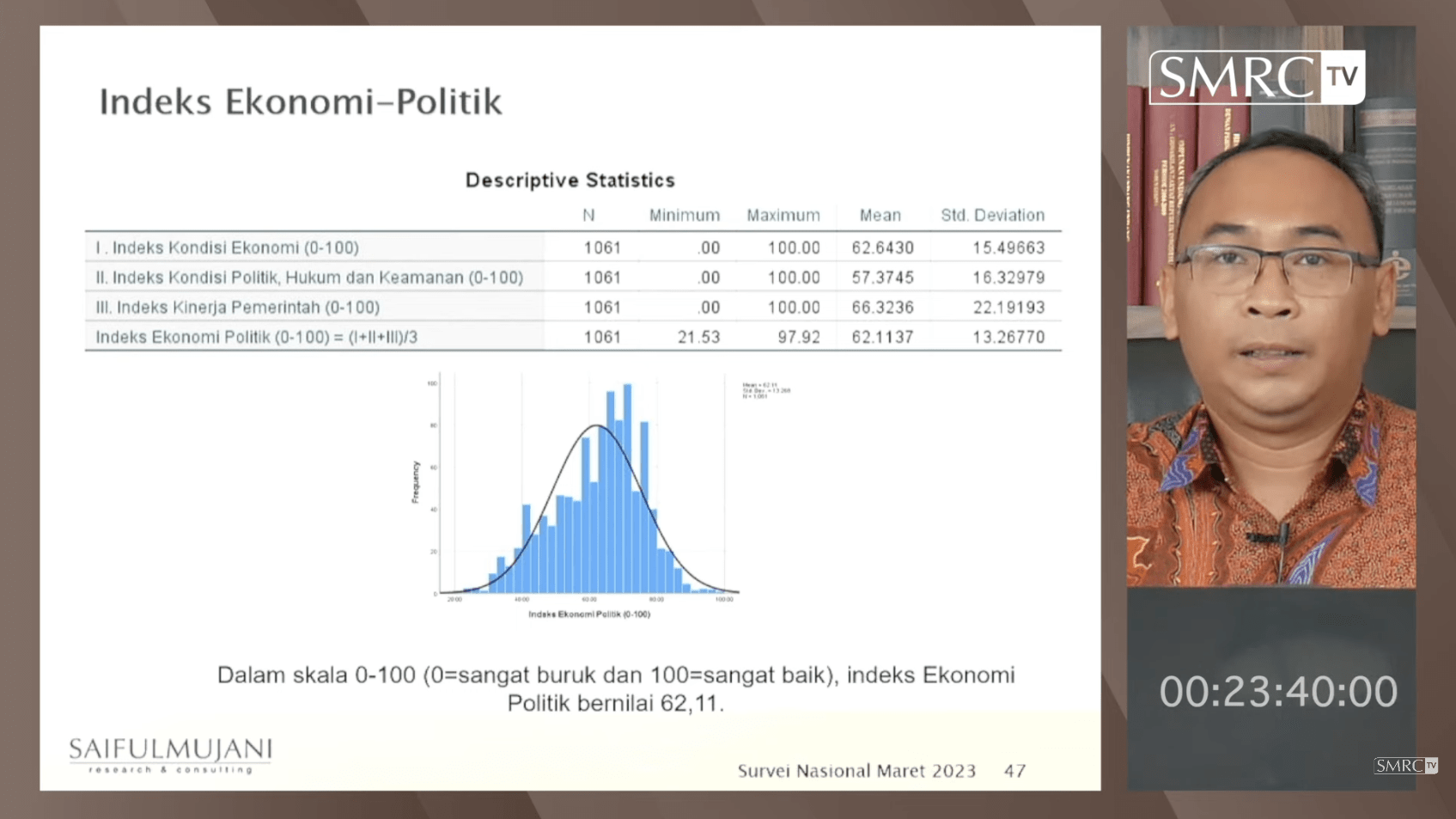Screen dimensions: 1456x819
Task: Click the slide page number 47
Action: tap(1014, 771)
